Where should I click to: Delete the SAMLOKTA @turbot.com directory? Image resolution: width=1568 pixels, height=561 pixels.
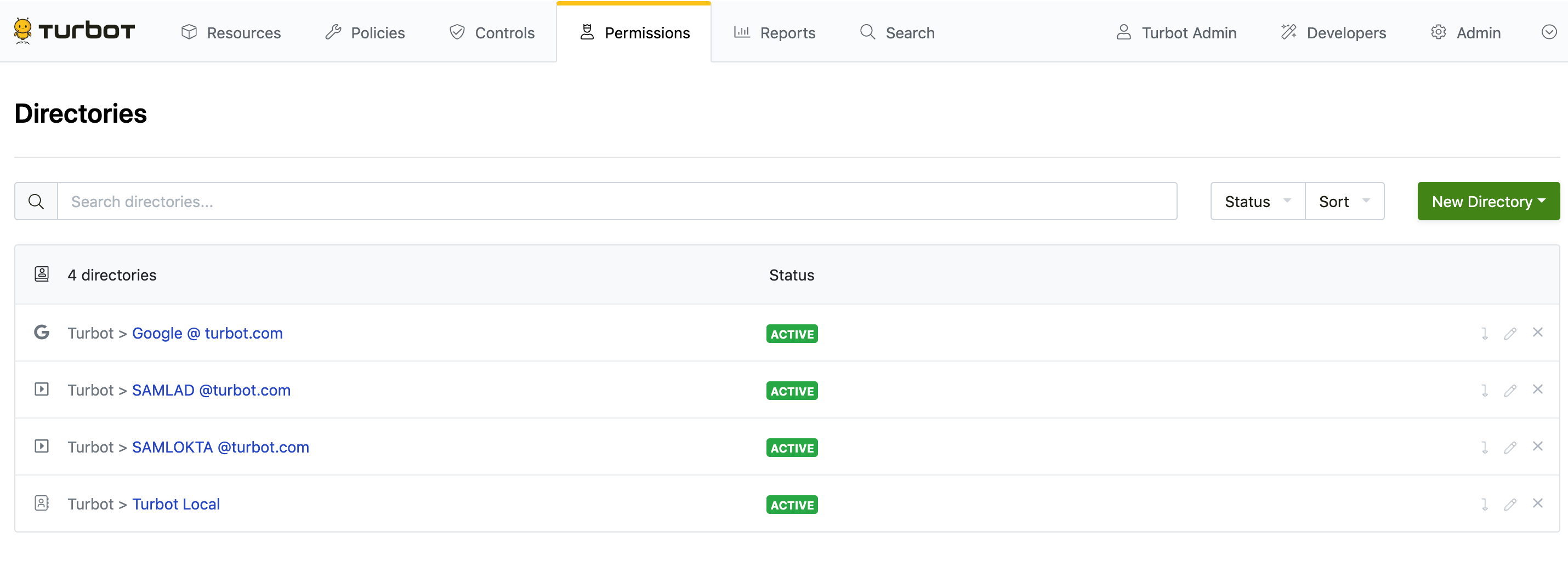[x=1537, y=446]
